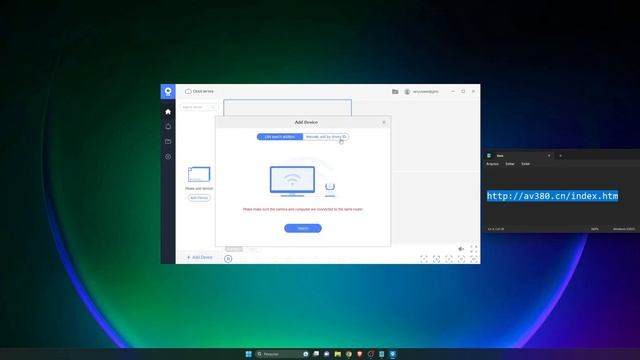Click the outlined Add Device button under placeholder
The image size is (640, 360).
199,198
